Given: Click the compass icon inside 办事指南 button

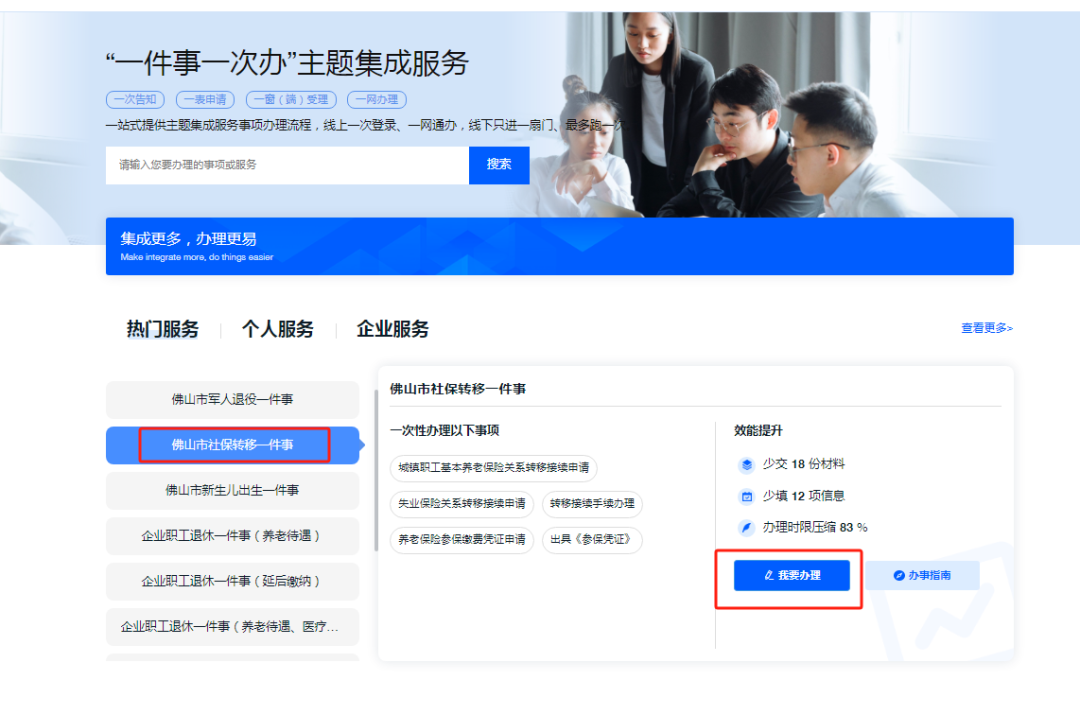Looking at the screenshot, I should click(x=898, y=575).
